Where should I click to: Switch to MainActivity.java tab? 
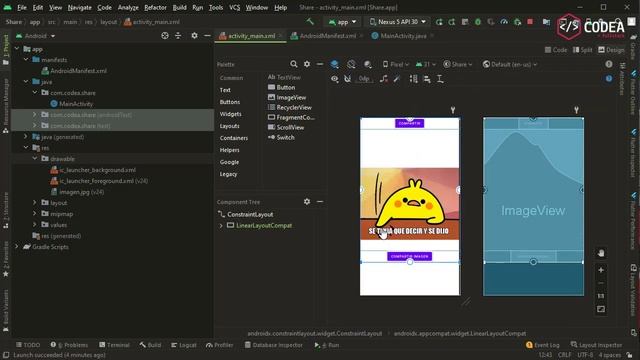403,36
